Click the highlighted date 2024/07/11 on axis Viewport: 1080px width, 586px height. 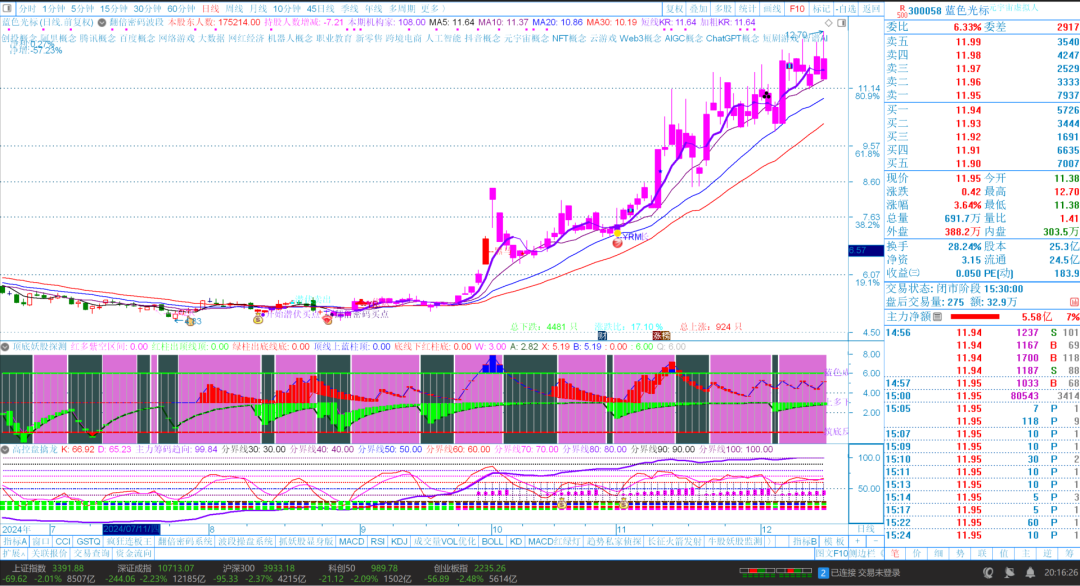click(x=131, y=529)
